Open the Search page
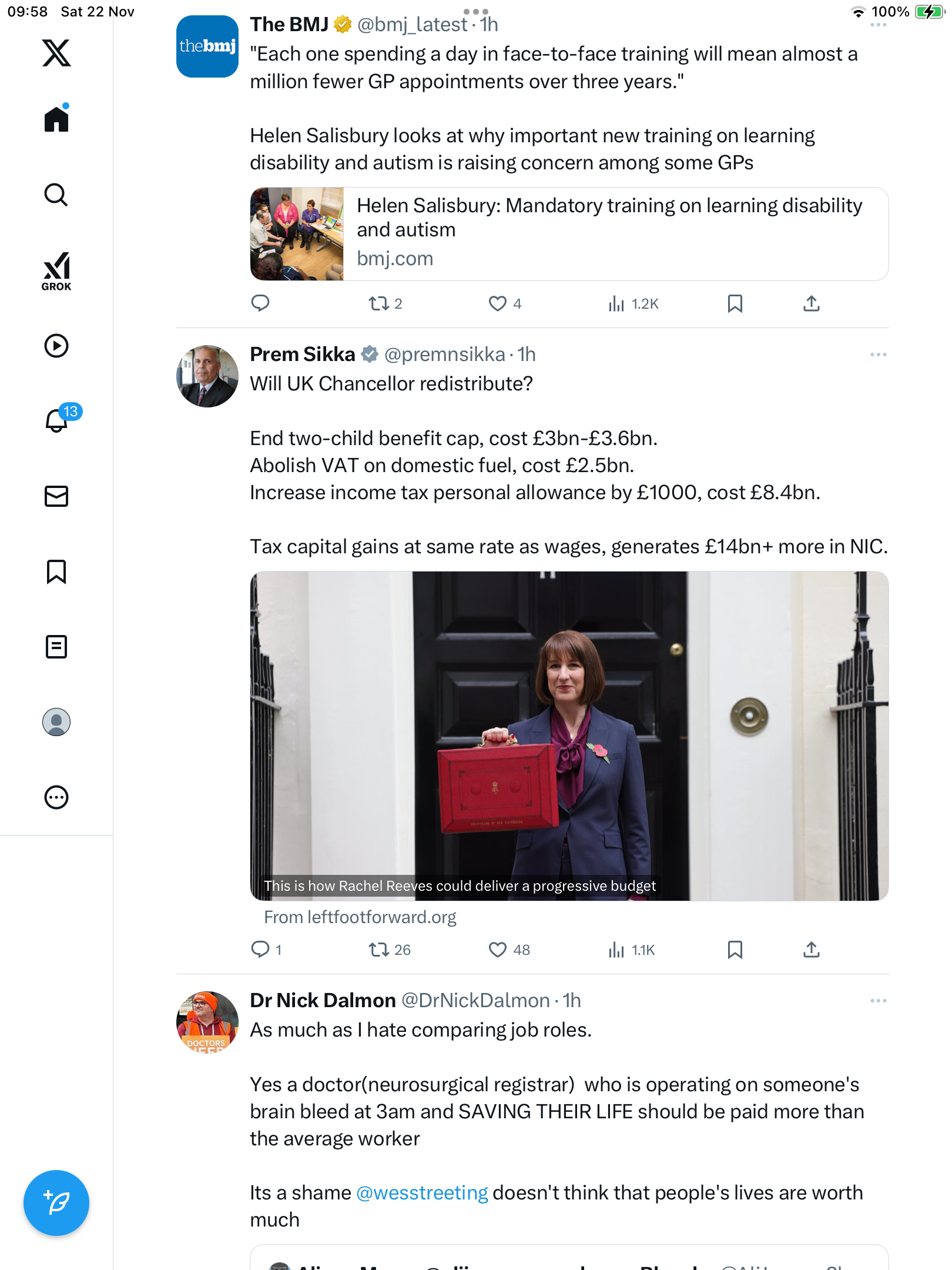The width and height of the screenshot is (952, 1270). tap(56, 195)
